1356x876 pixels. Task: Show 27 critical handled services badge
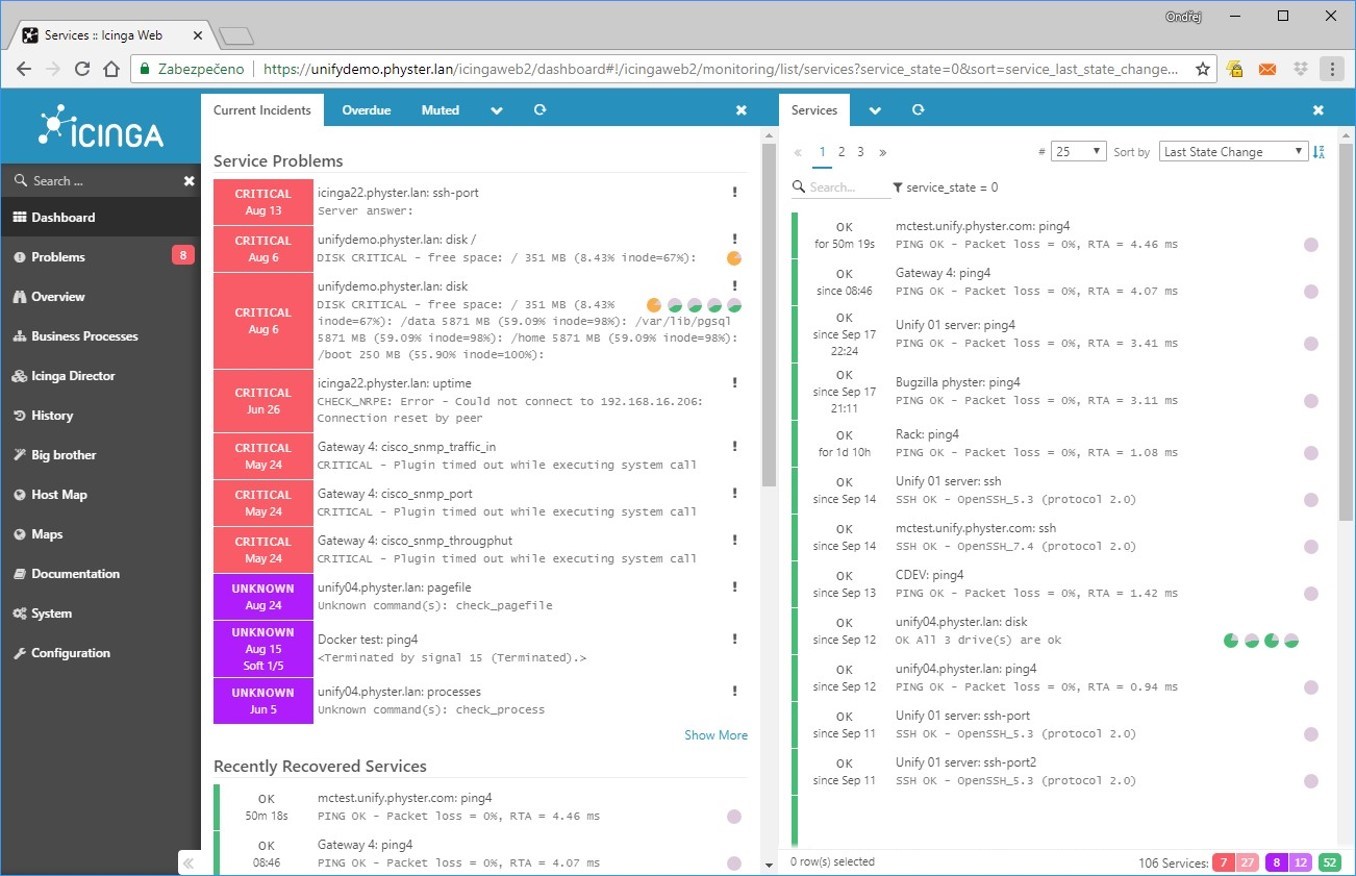1247,863
